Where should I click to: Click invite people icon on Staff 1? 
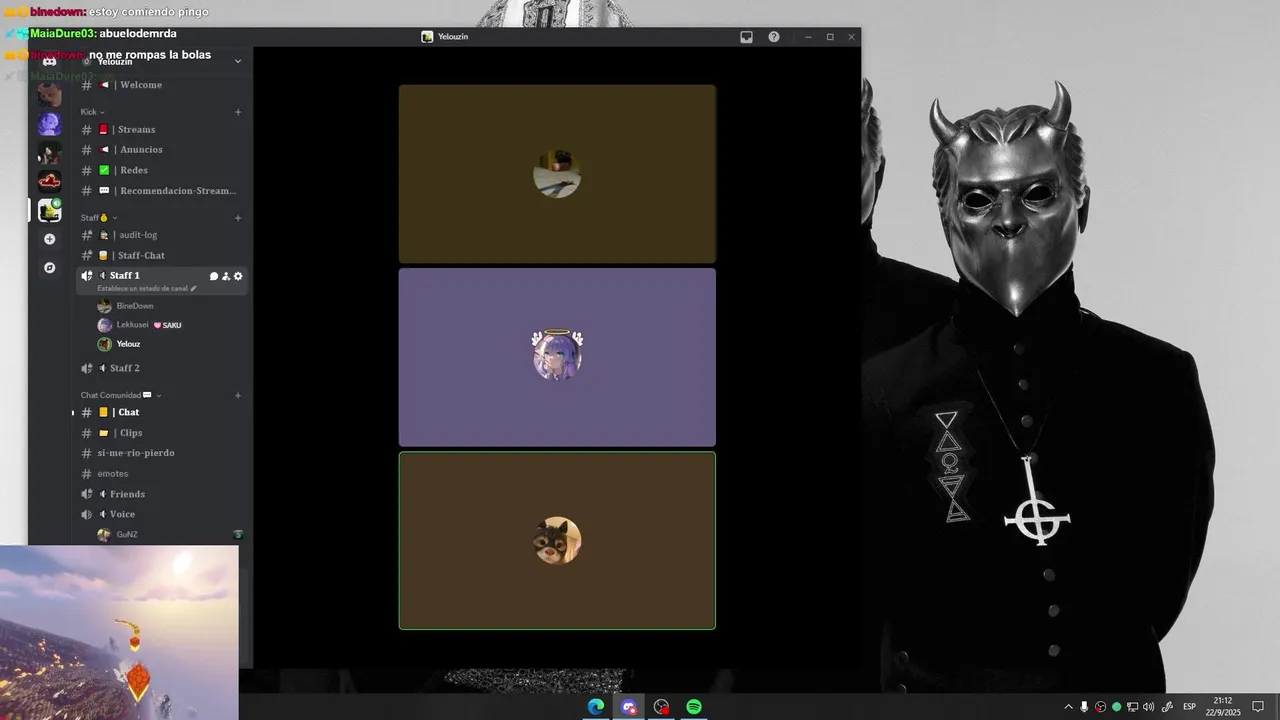coord(225,276)
